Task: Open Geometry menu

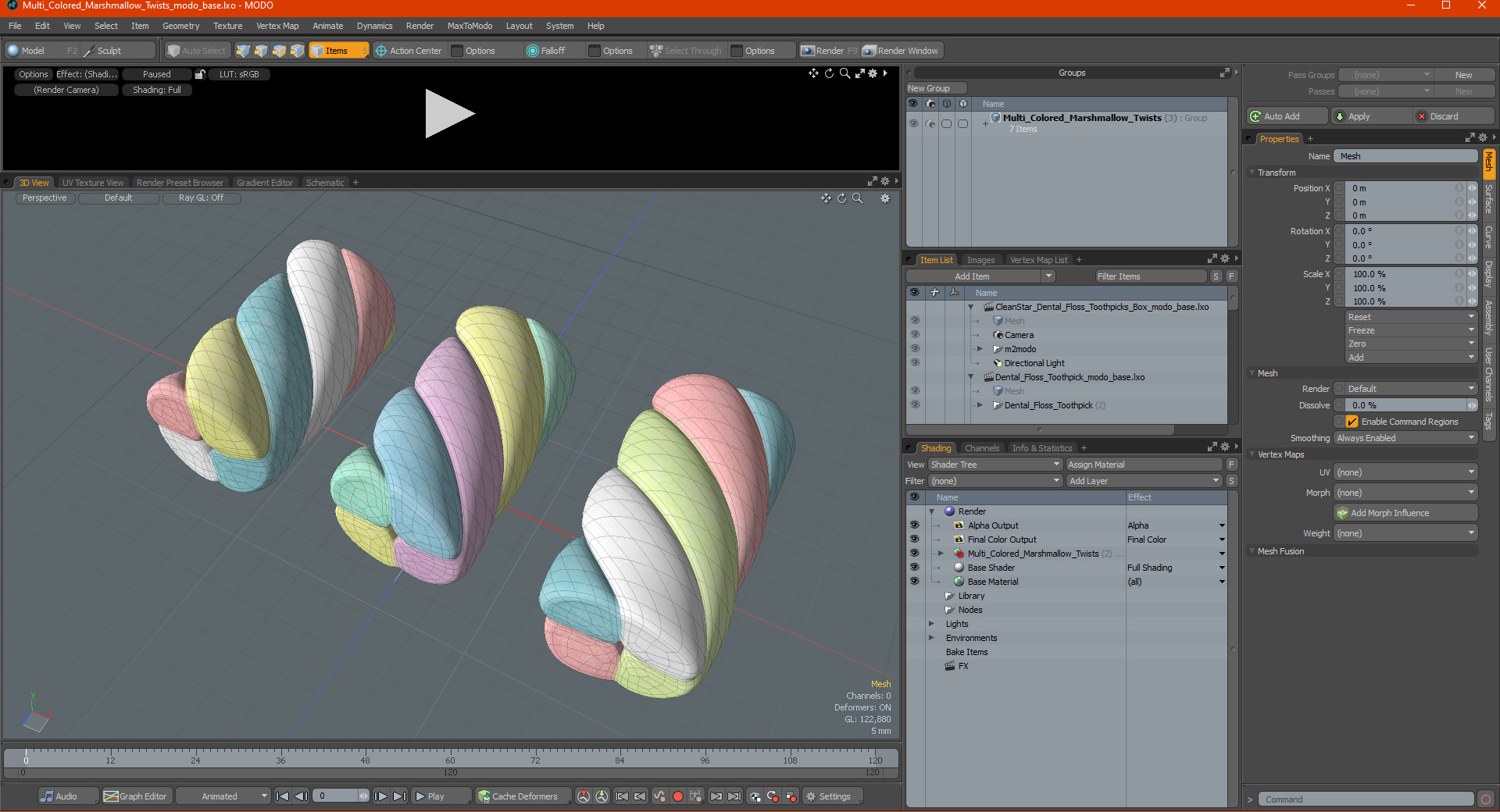Action: pyautogui.click(x=180, y=26)
